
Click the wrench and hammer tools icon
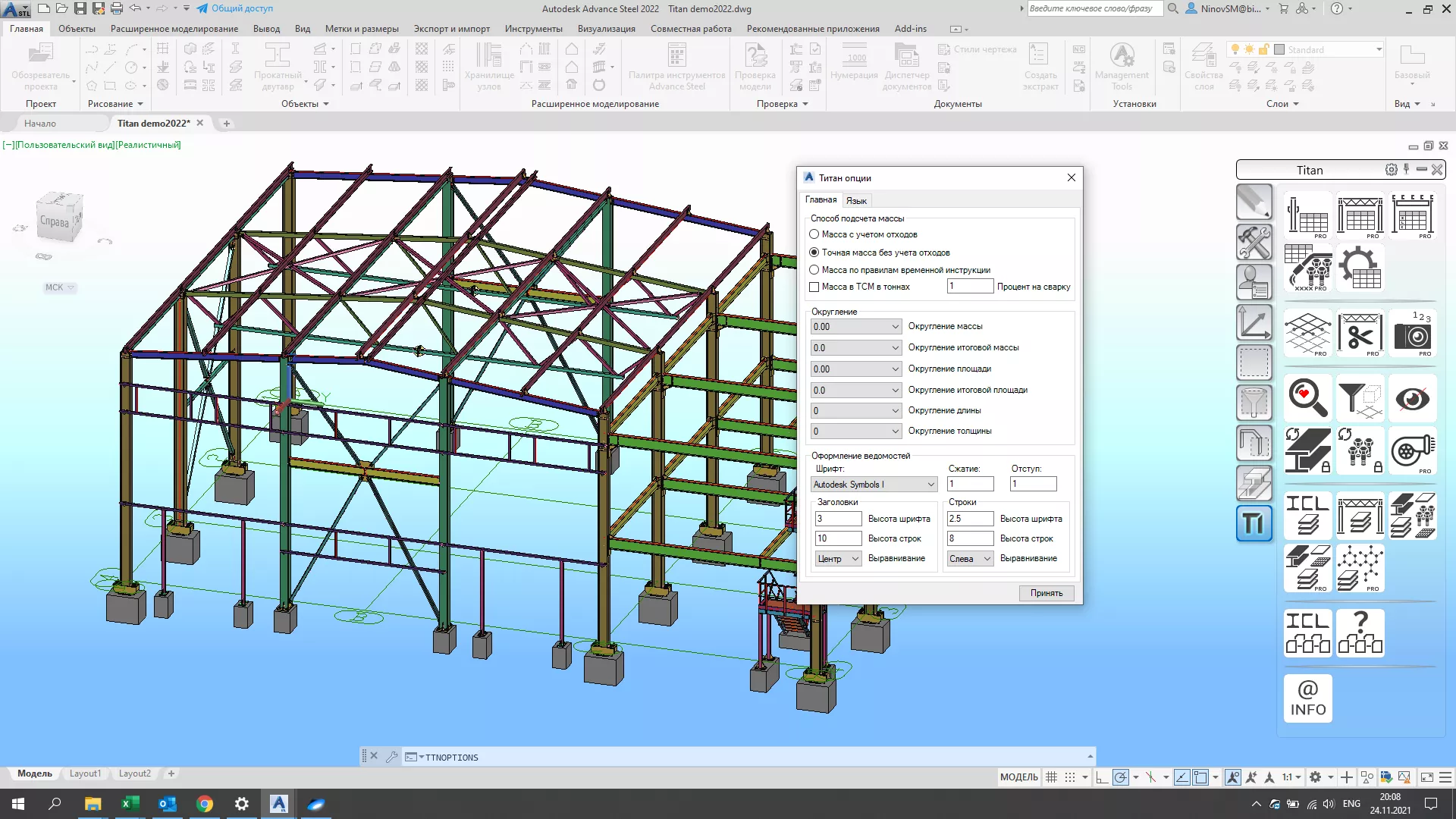click(x=1254, y=243)
